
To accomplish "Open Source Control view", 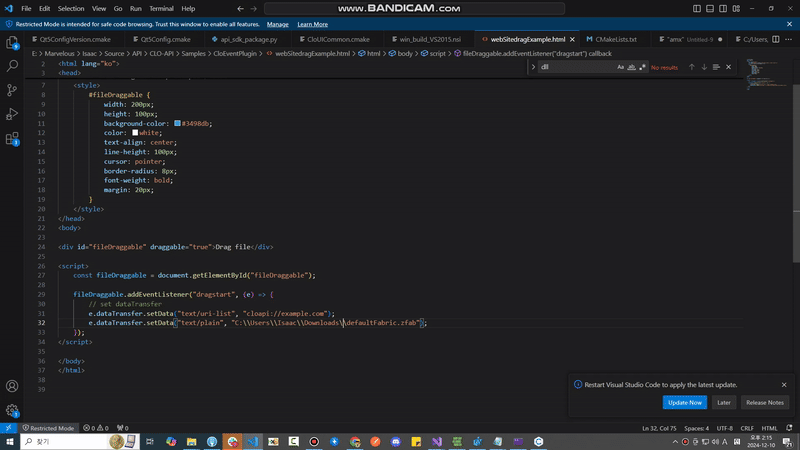I will click(12, 90).
